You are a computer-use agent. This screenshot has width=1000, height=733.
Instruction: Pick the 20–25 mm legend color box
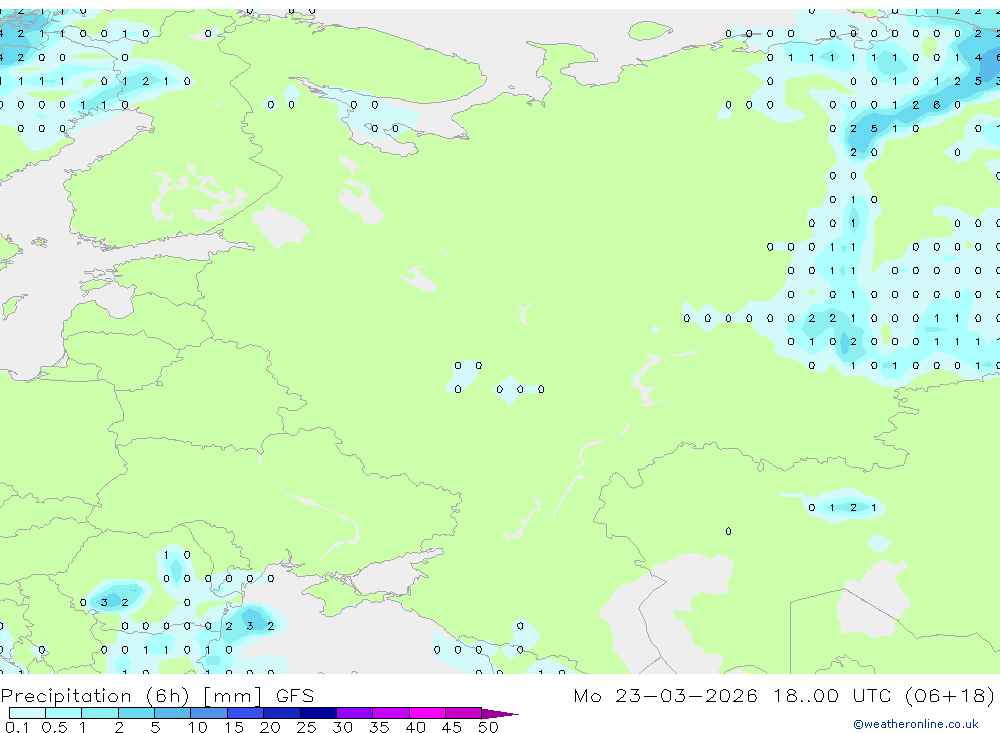(x=282, y=713)
